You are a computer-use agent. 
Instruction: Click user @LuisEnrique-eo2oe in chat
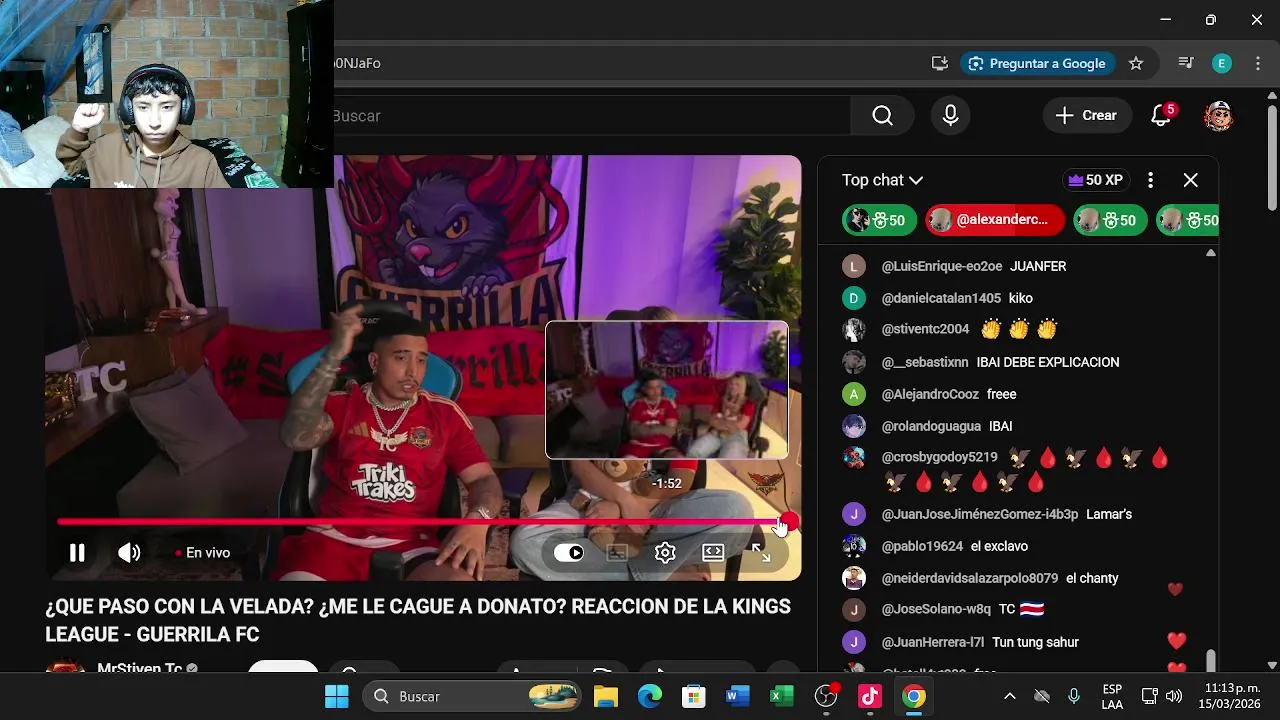pyautogui.click(x=941, y=266)
